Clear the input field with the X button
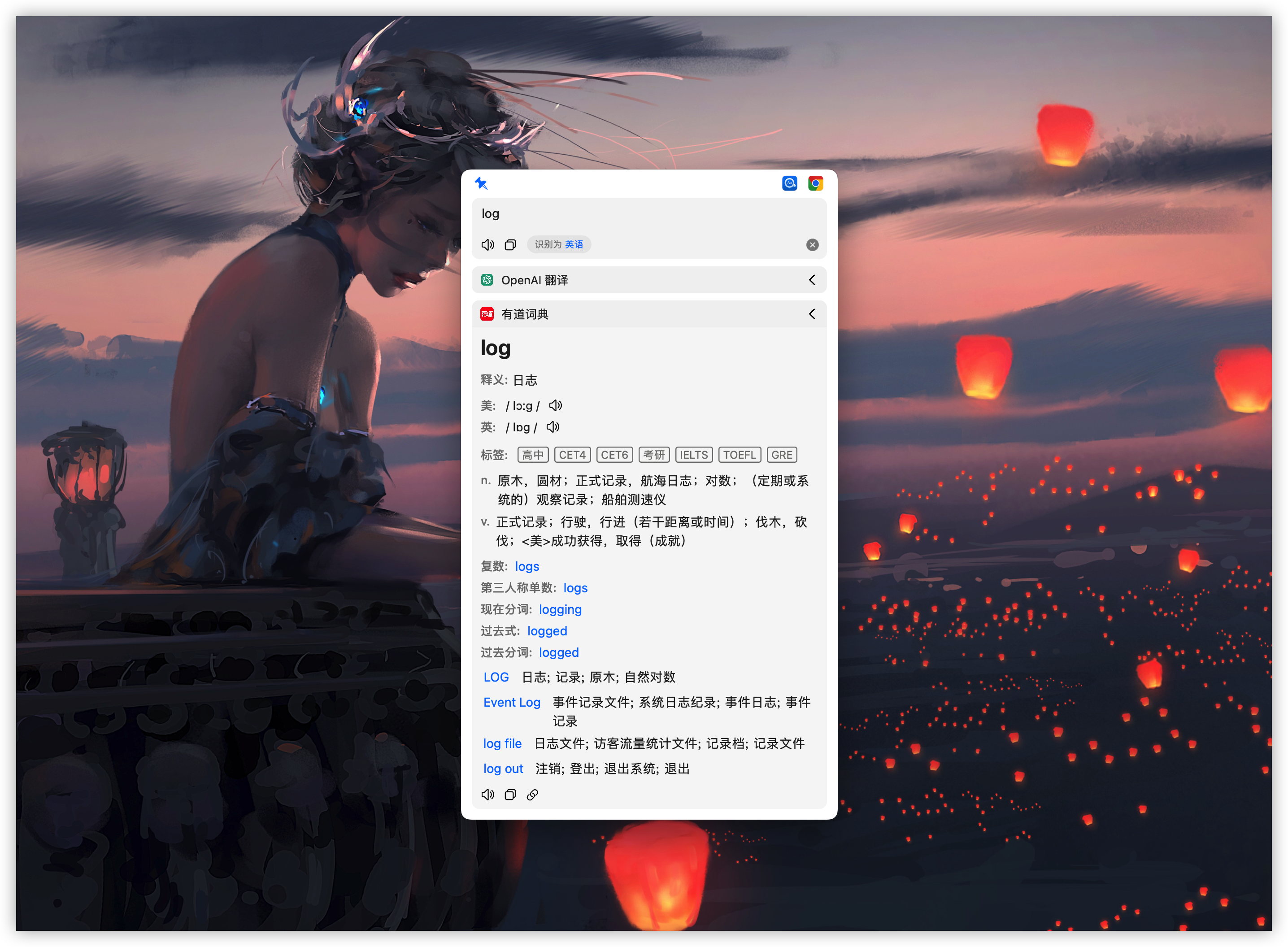Image resolution: width=1288 pixels, height=947 pixels. click(x=812, y=245)
